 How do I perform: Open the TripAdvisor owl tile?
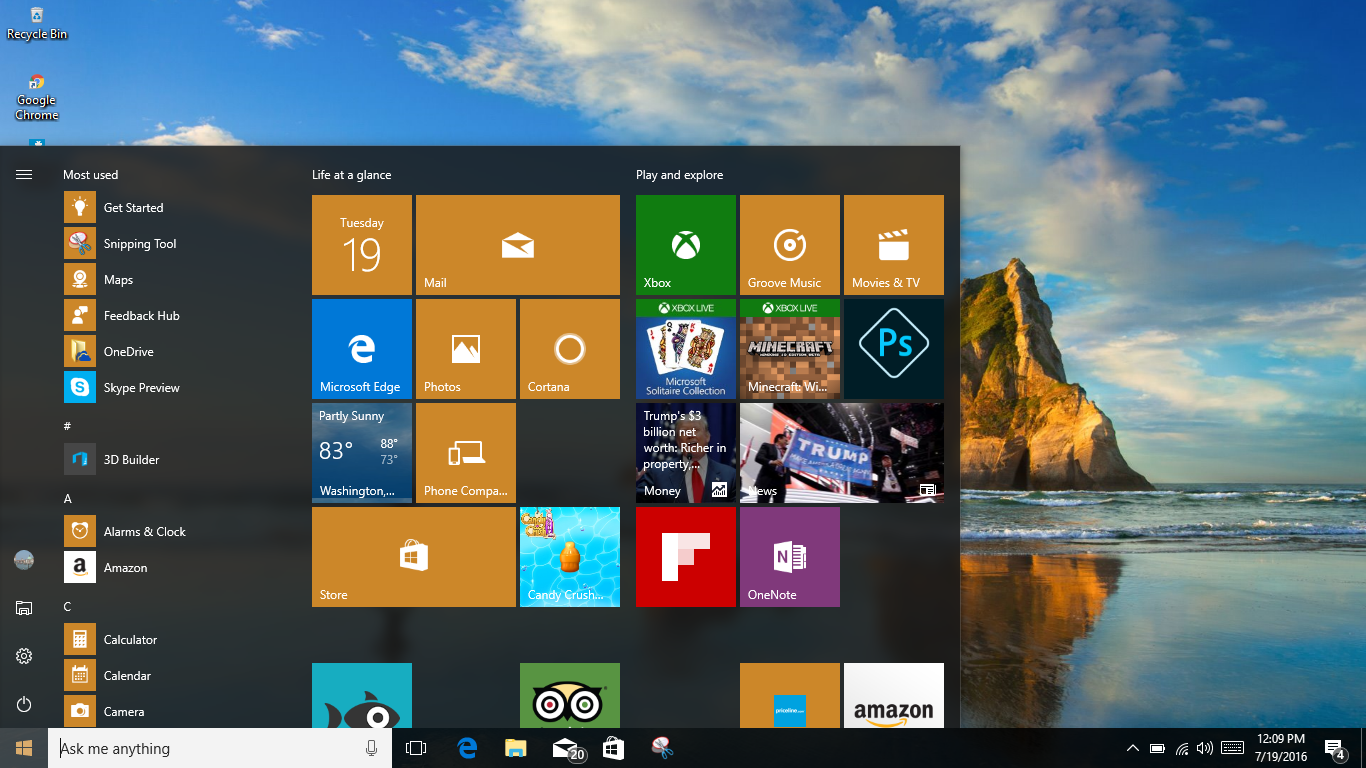pyautogui.click(x=570, y=695)
